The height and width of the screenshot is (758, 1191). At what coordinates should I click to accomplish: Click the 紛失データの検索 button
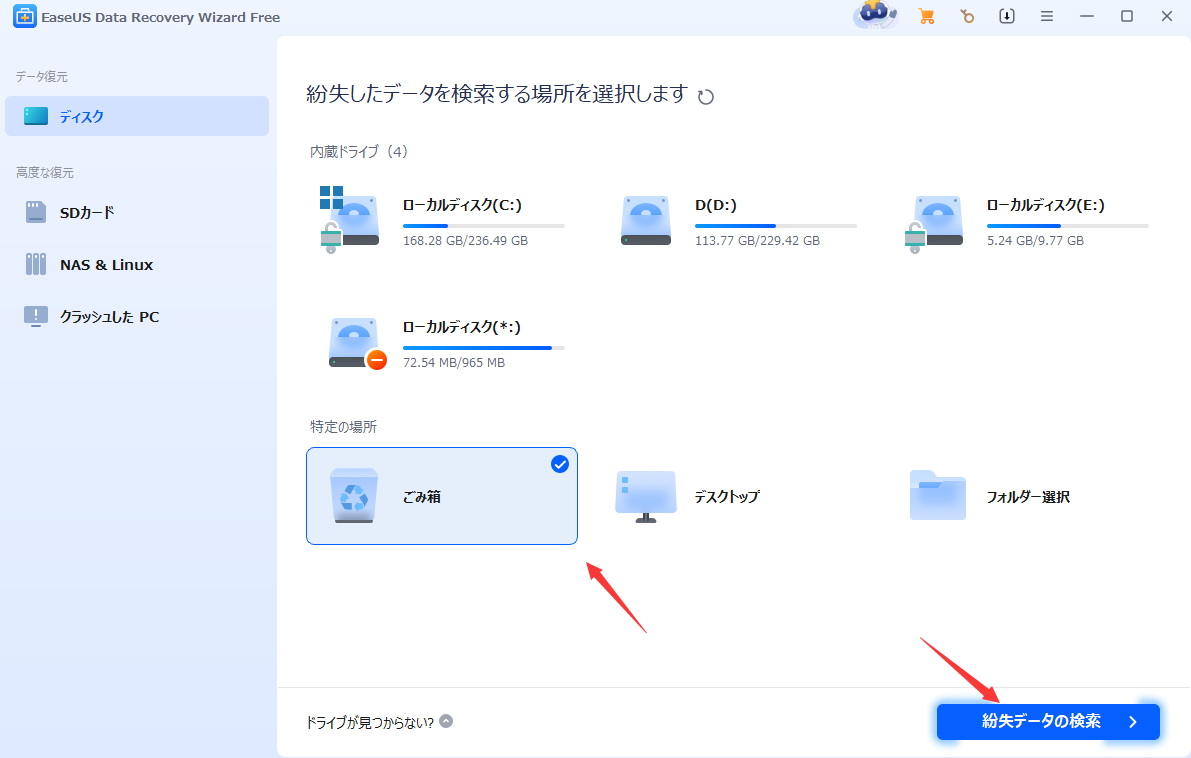click(1047, 721)
